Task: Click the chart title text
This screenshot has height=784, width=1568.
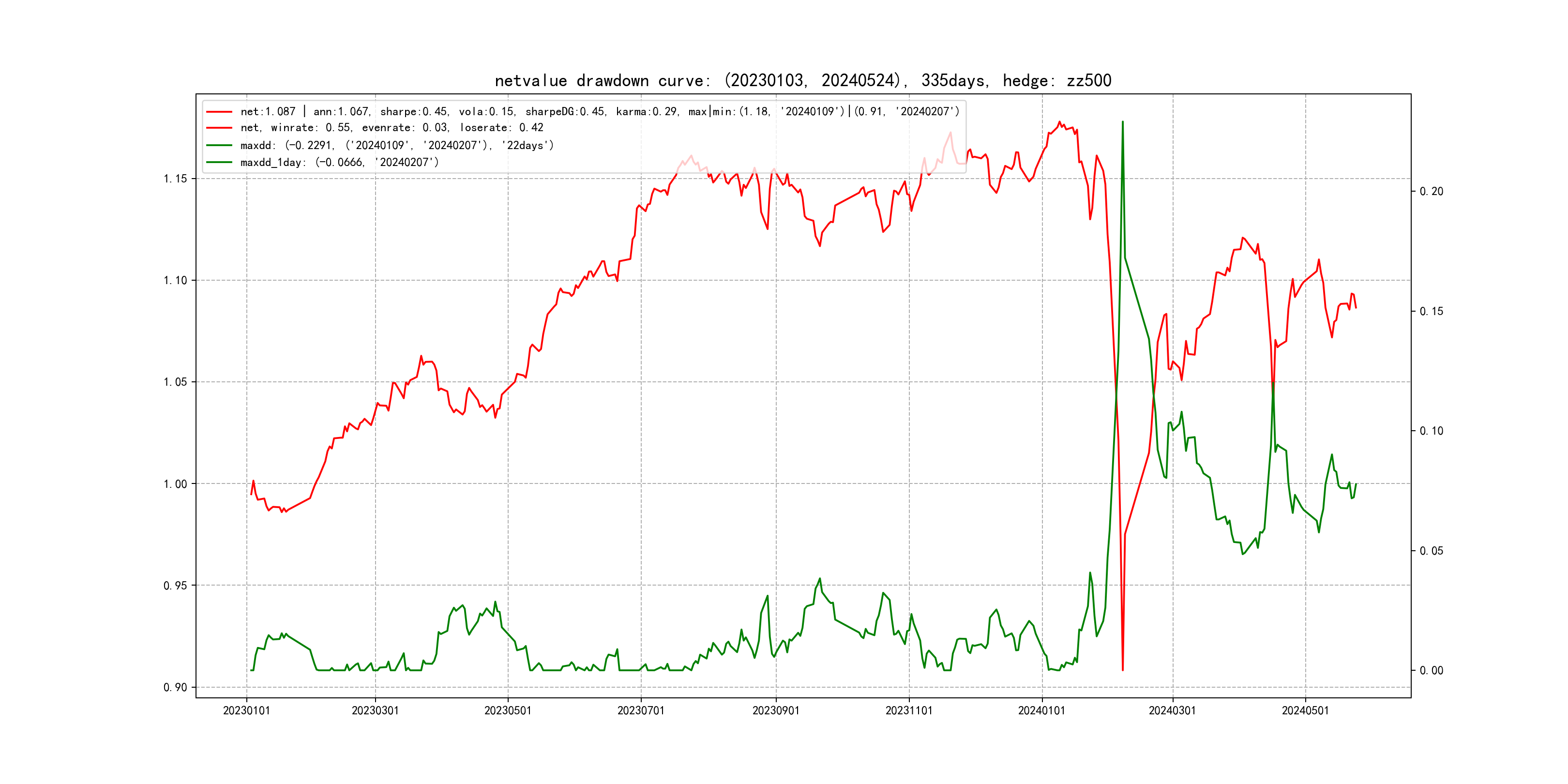Action: coord(802,80)
